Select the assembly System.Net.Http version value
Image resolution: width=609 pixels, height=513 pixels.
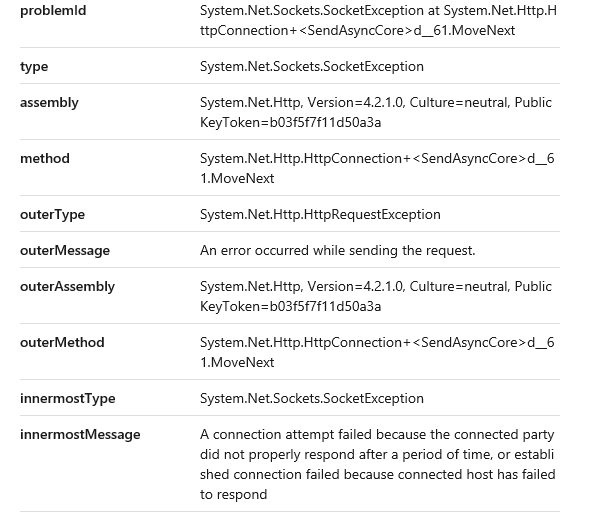coord(375,112)
